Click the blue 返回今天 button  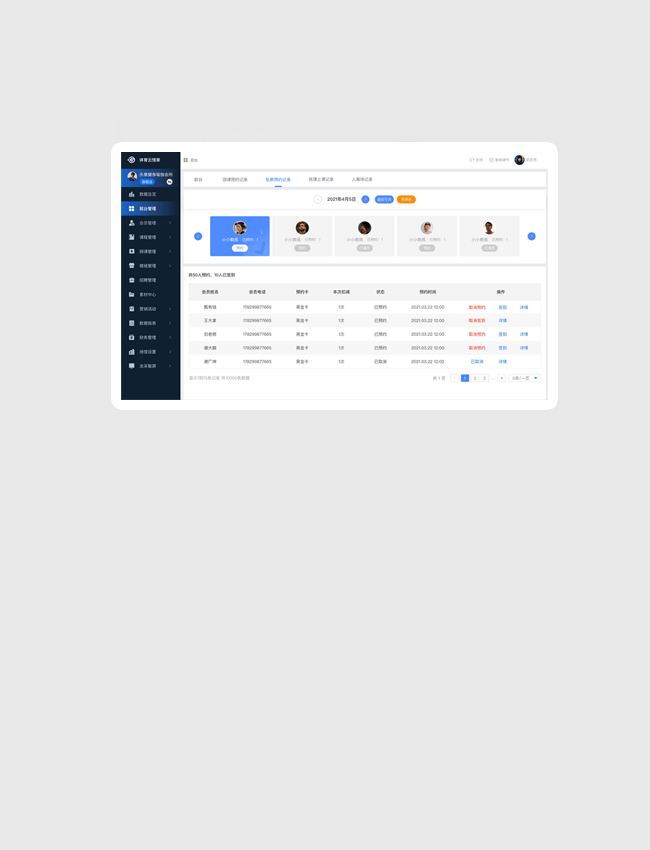pos(384,199)
